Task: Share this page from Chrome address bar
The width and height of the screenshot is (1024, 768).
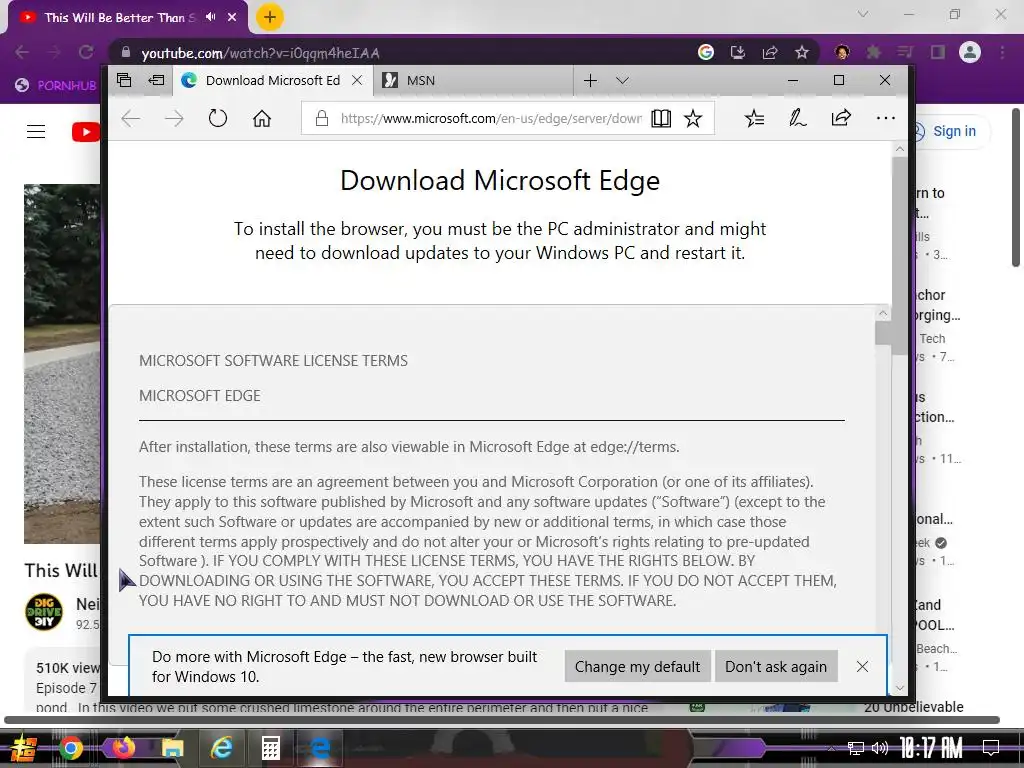Action: tap(769, 52)
